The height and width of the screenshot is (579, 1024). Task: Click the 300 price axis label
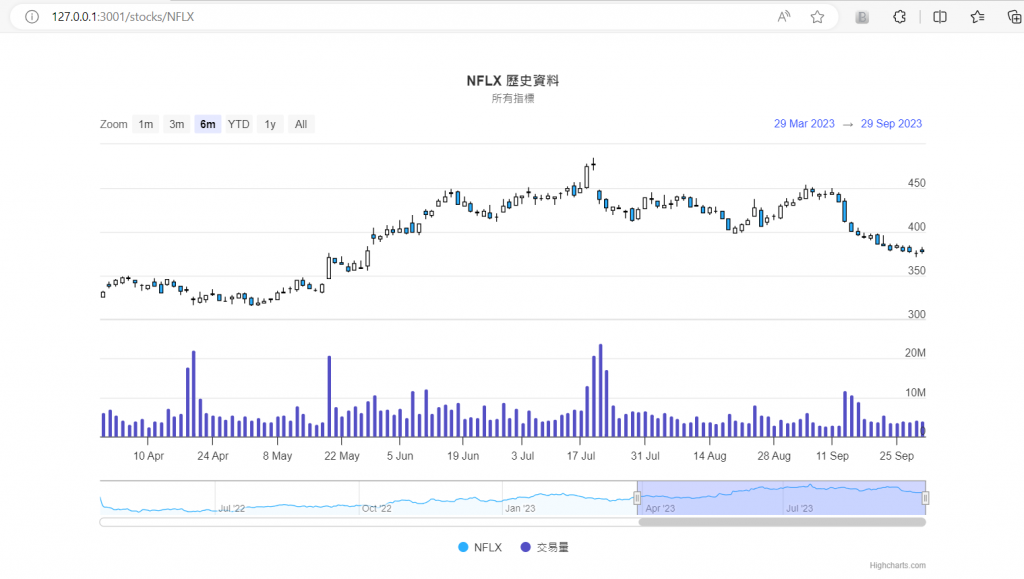916,314
